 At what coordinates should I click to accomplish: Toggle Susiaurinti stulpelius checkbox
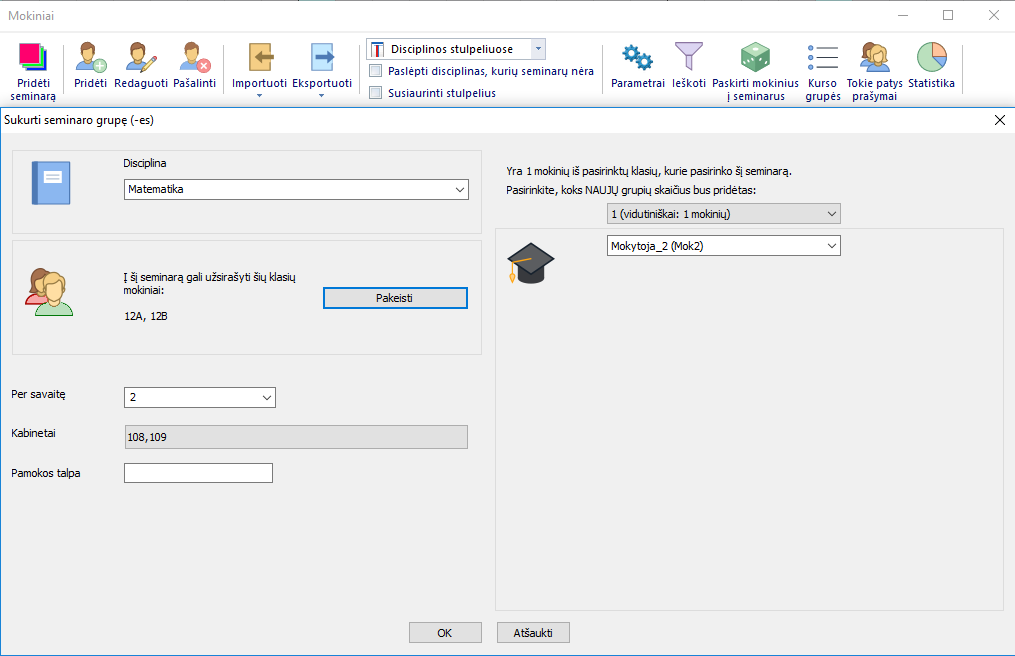click(x=376, y=93)
